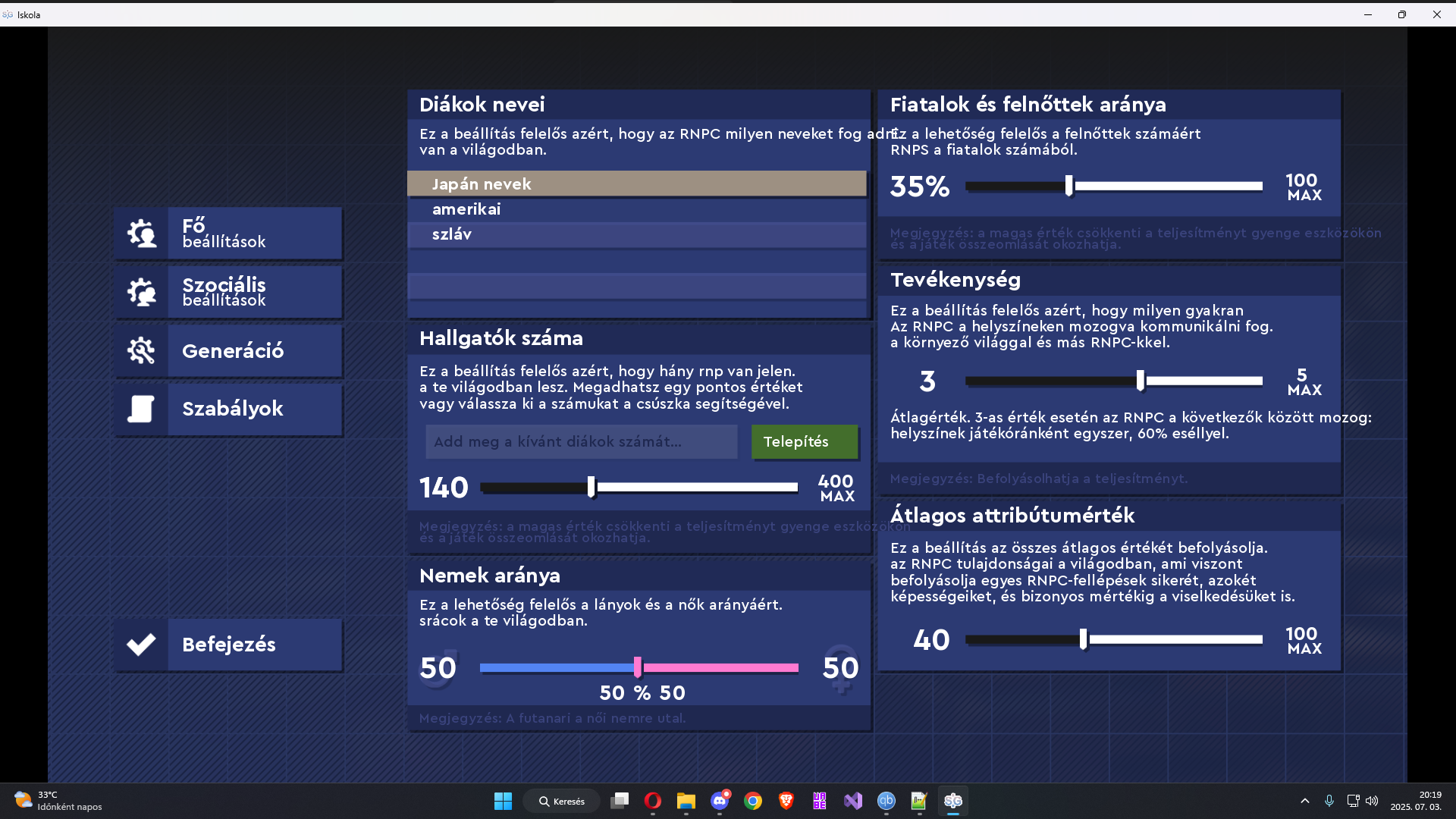Select the amerikai name option
Image resolution: width=1456 pixels, height=819 pixels.
[636, 209]
